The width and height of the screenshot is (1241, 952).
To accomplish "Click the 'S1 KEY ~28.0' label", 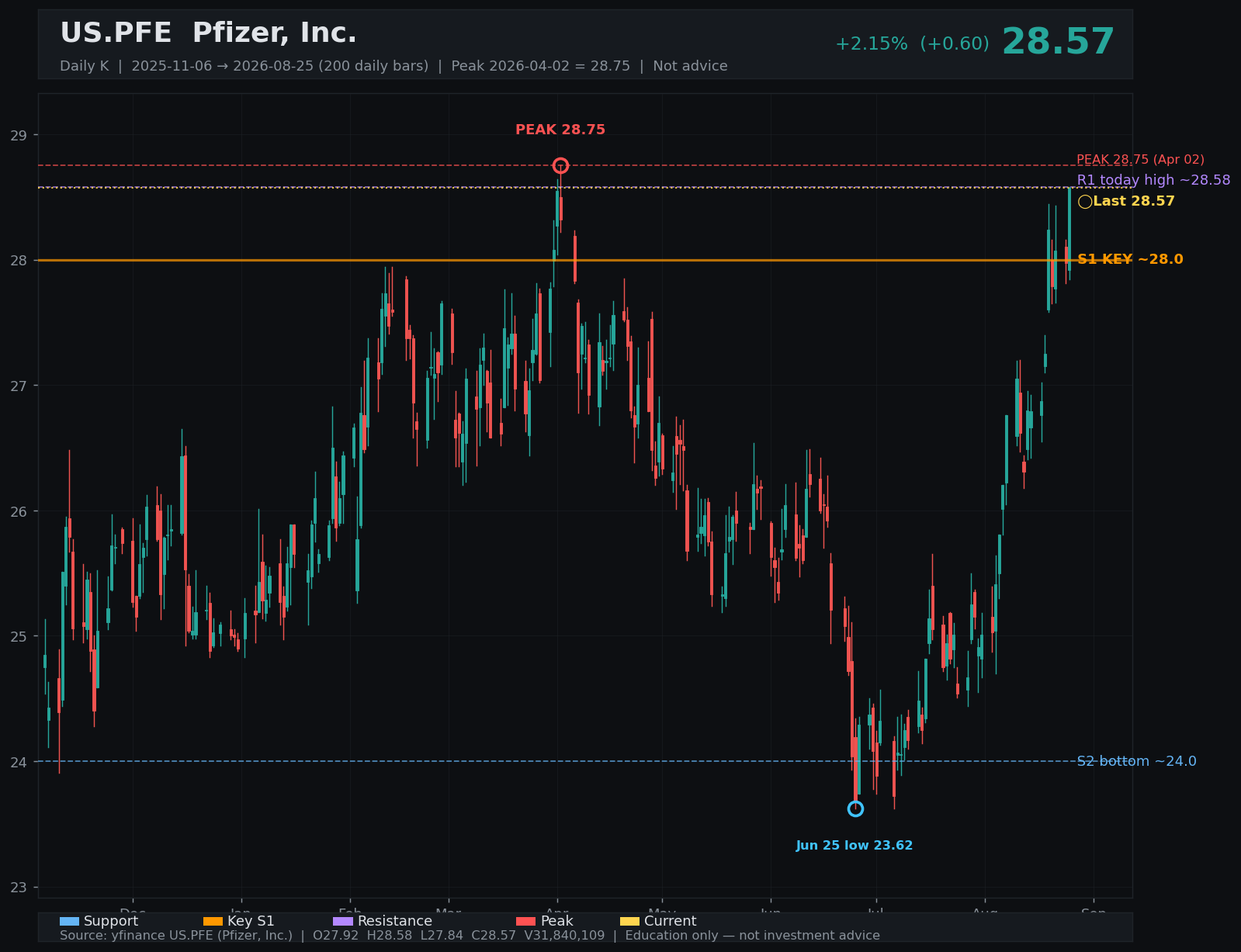I will click(1130, 260).
